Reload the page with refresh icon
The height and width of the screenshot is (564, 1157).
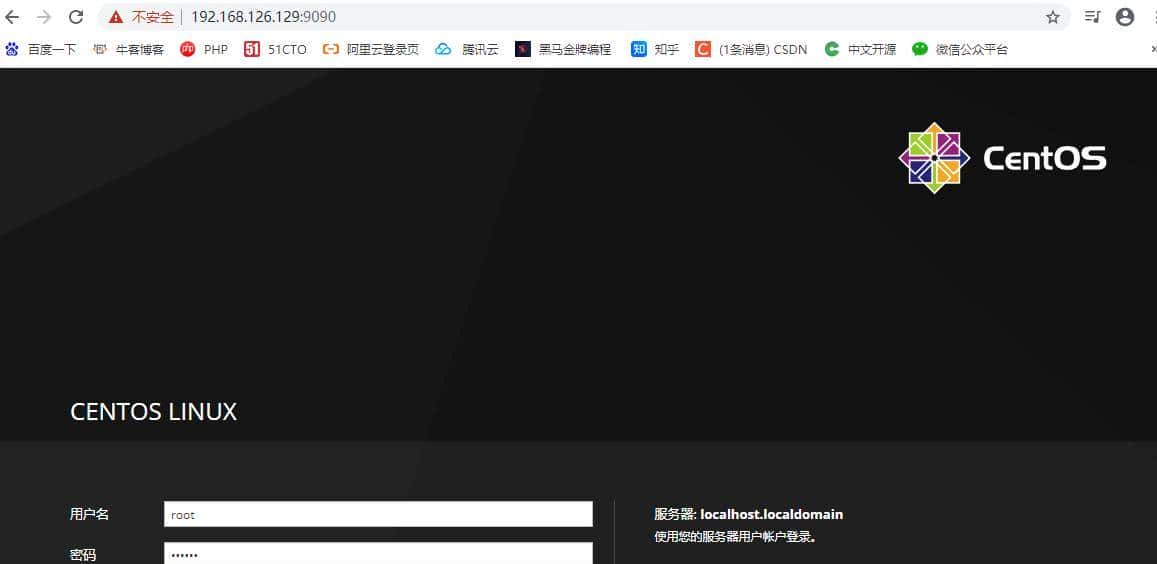pyautogui.click(x=75, y=17)
